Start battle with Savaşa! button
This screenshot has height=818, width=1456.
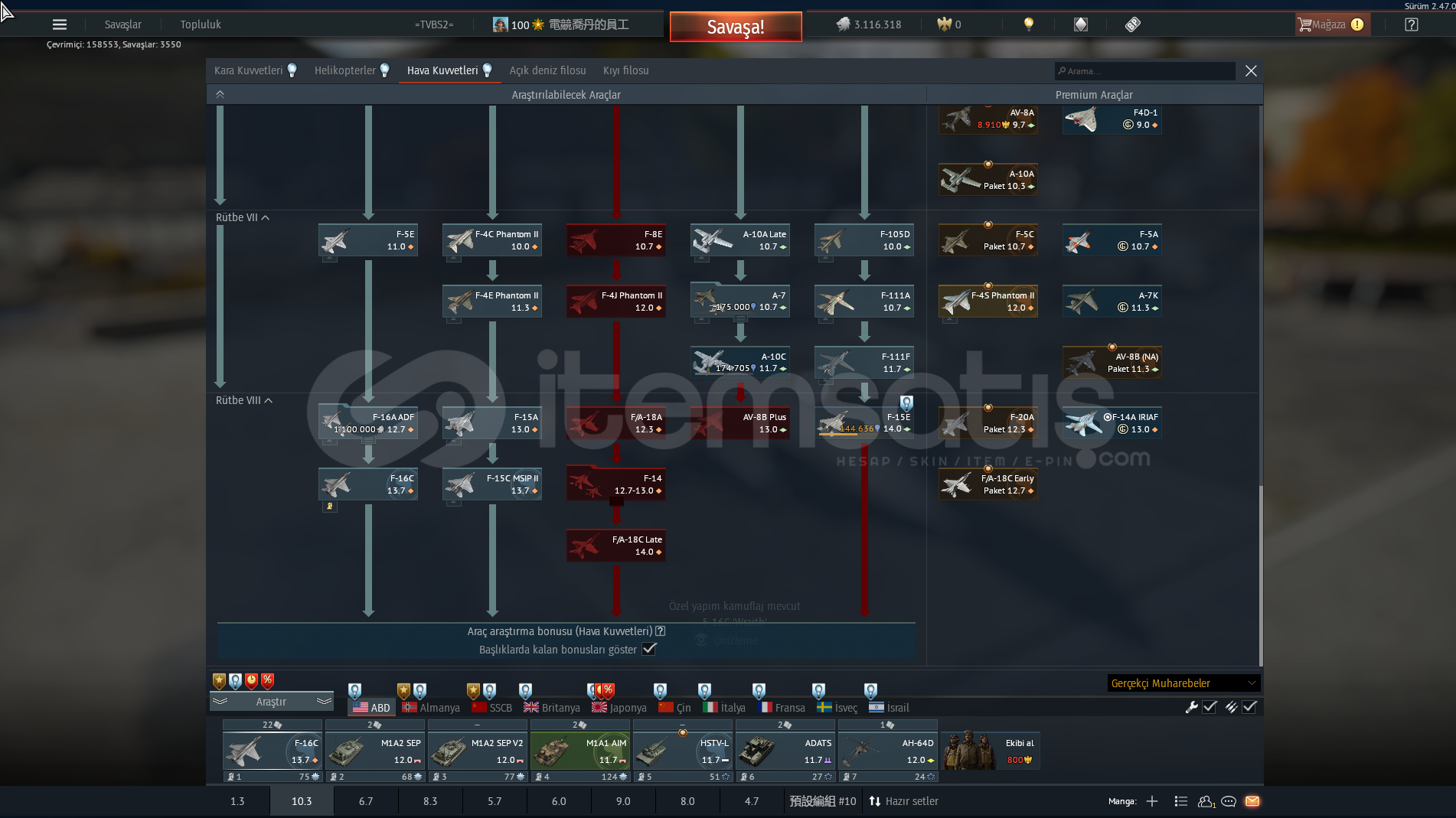click(x=736, y=27)
